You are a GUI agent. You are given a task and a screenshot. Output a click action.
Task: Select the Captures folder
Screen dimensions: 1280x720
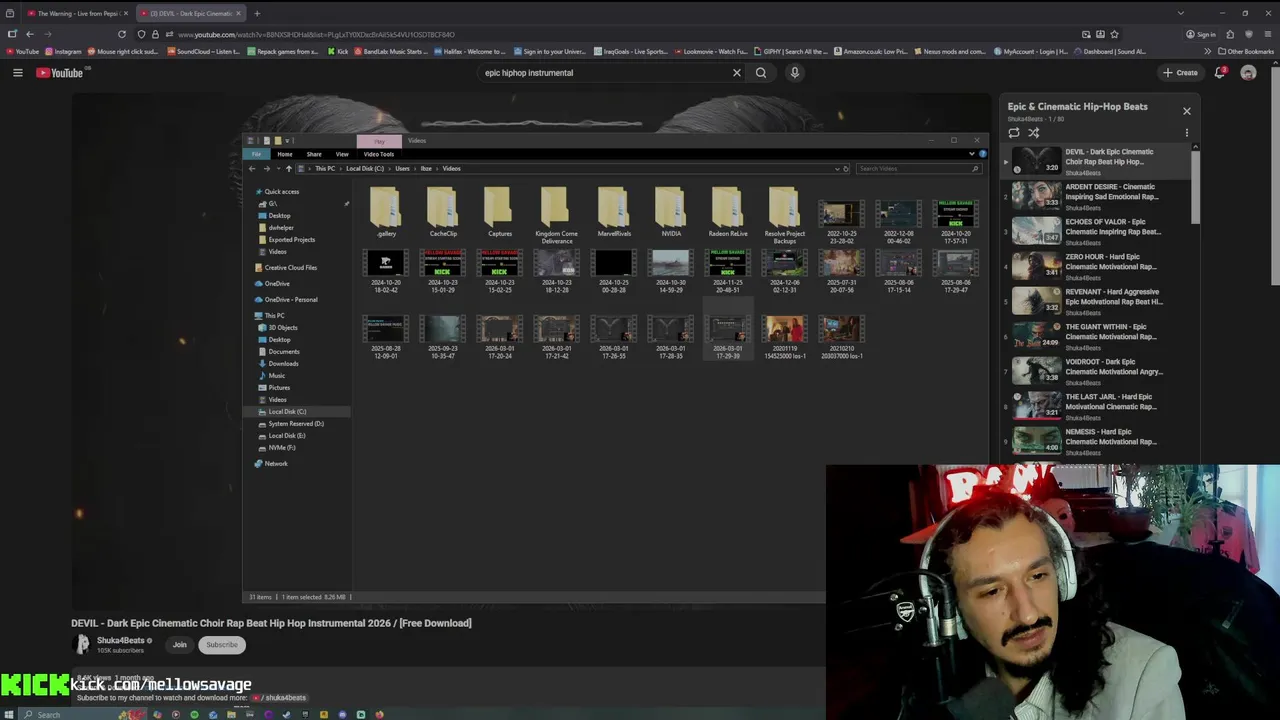(499, 213)
